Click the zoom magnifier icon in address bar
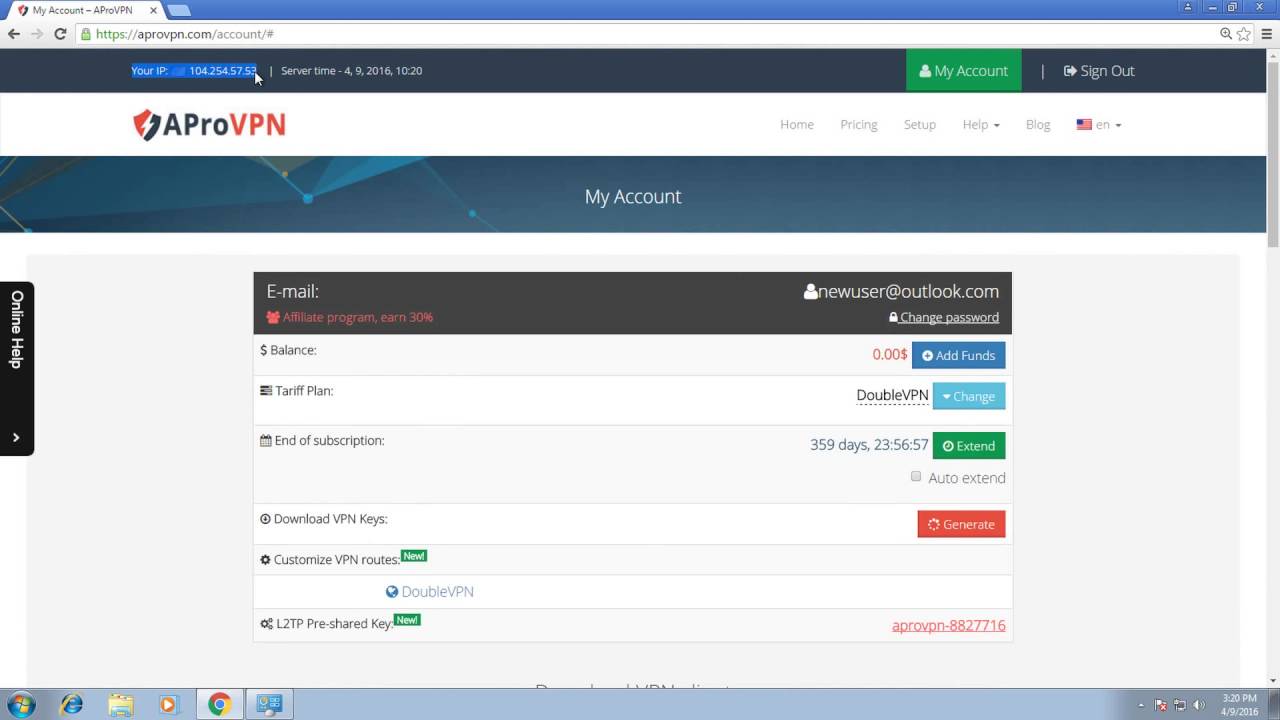The image size is (1280, 720). click(1226, 34)
